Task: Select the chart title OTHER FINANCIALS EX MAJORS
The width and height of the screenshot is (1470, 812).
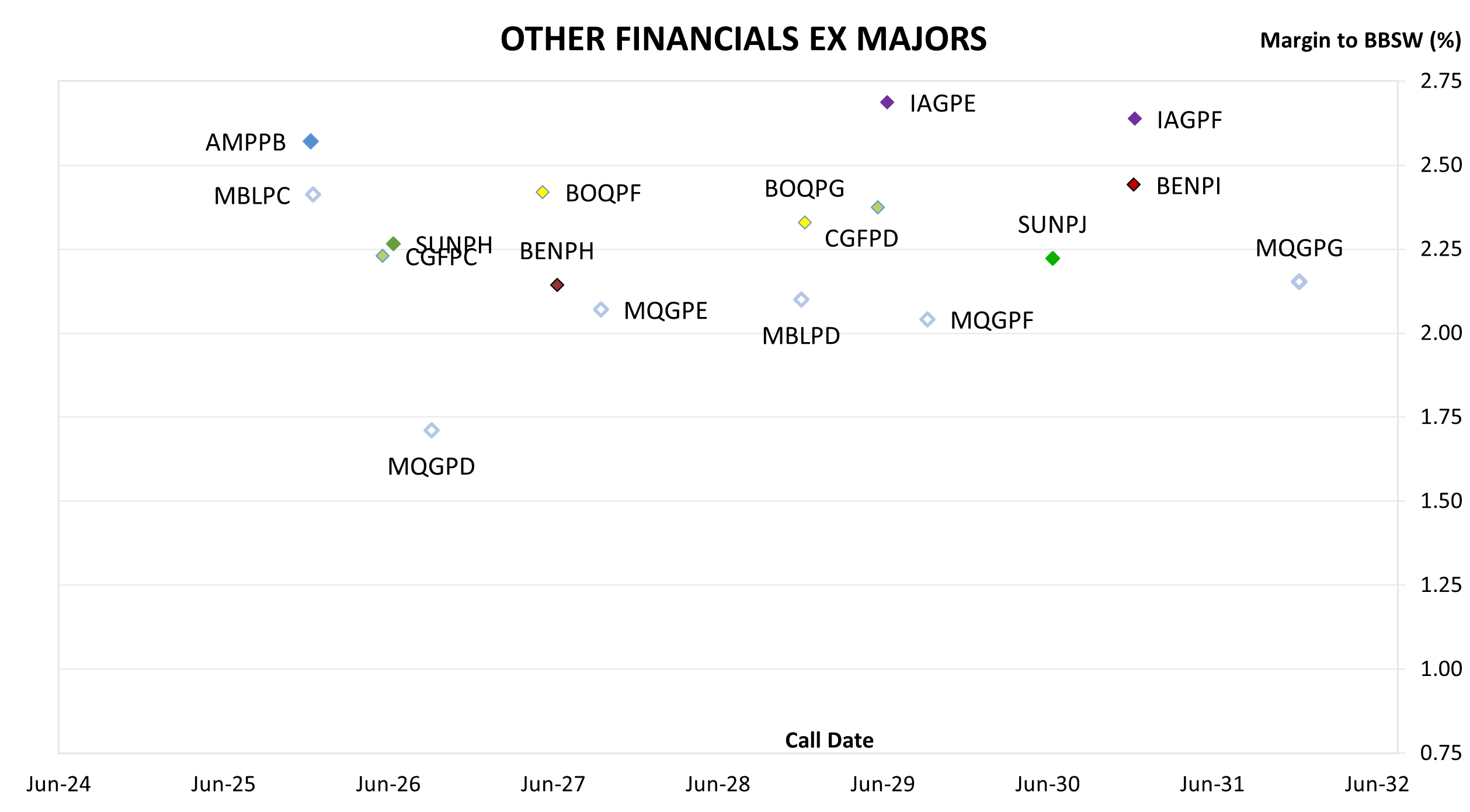Action: pyautogui.click(x=743, y=39)
